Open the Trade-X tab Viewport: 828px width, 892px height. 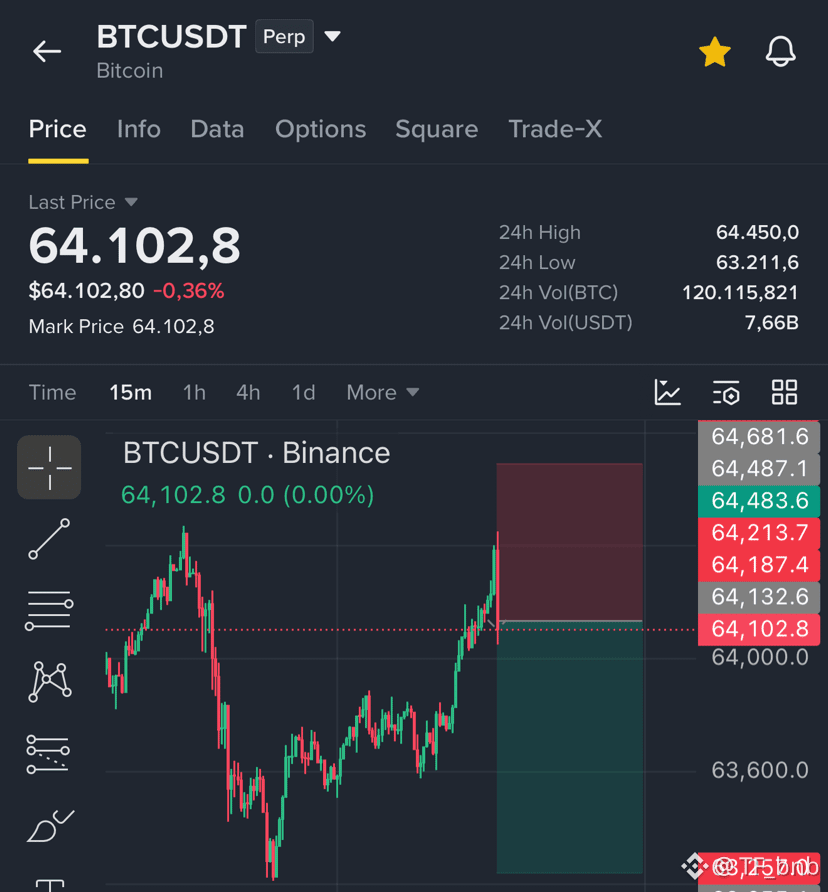point(555,129)
